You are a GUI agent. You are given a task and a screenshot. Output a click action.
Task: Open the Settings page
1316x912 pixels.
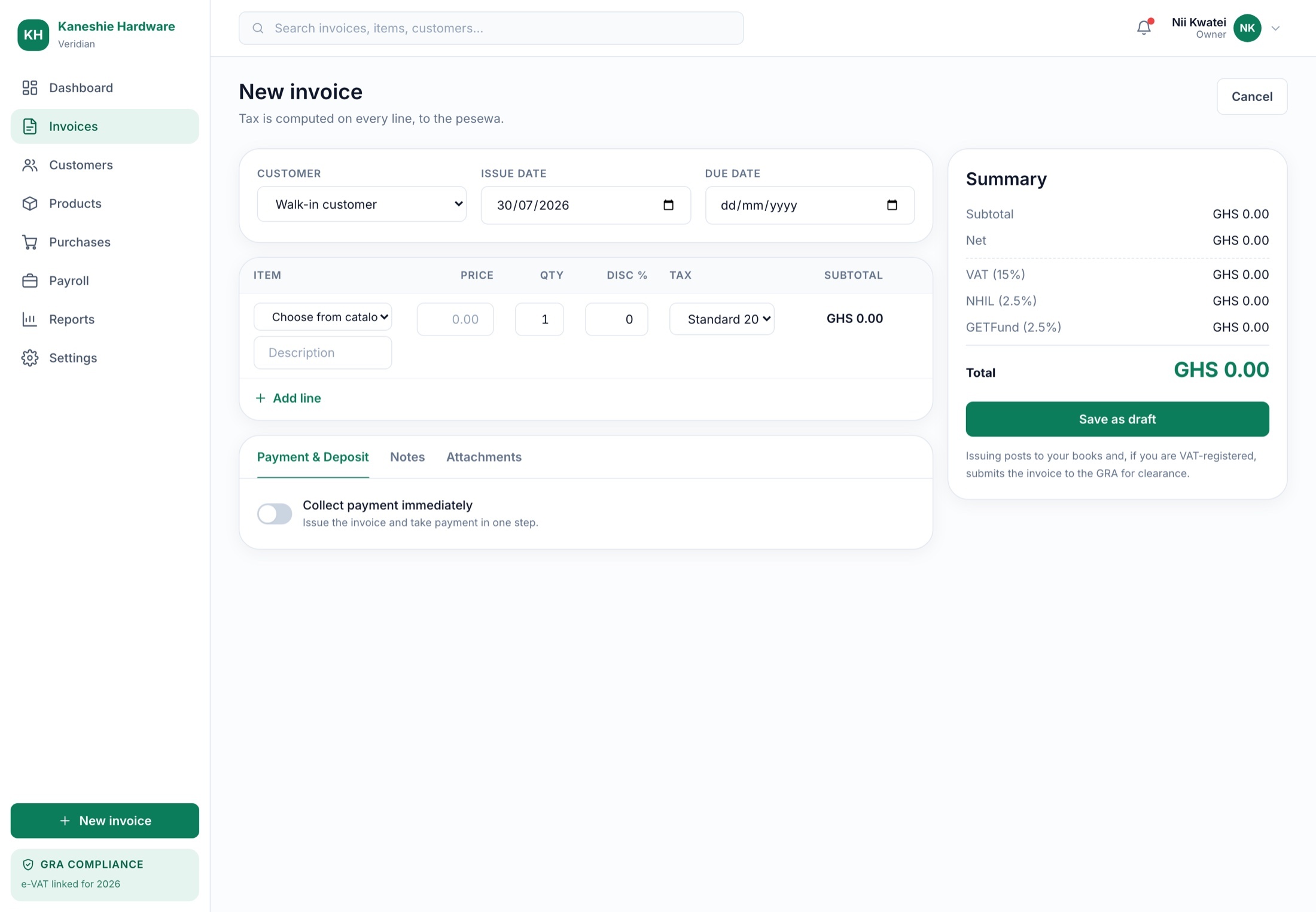(105, 358)
